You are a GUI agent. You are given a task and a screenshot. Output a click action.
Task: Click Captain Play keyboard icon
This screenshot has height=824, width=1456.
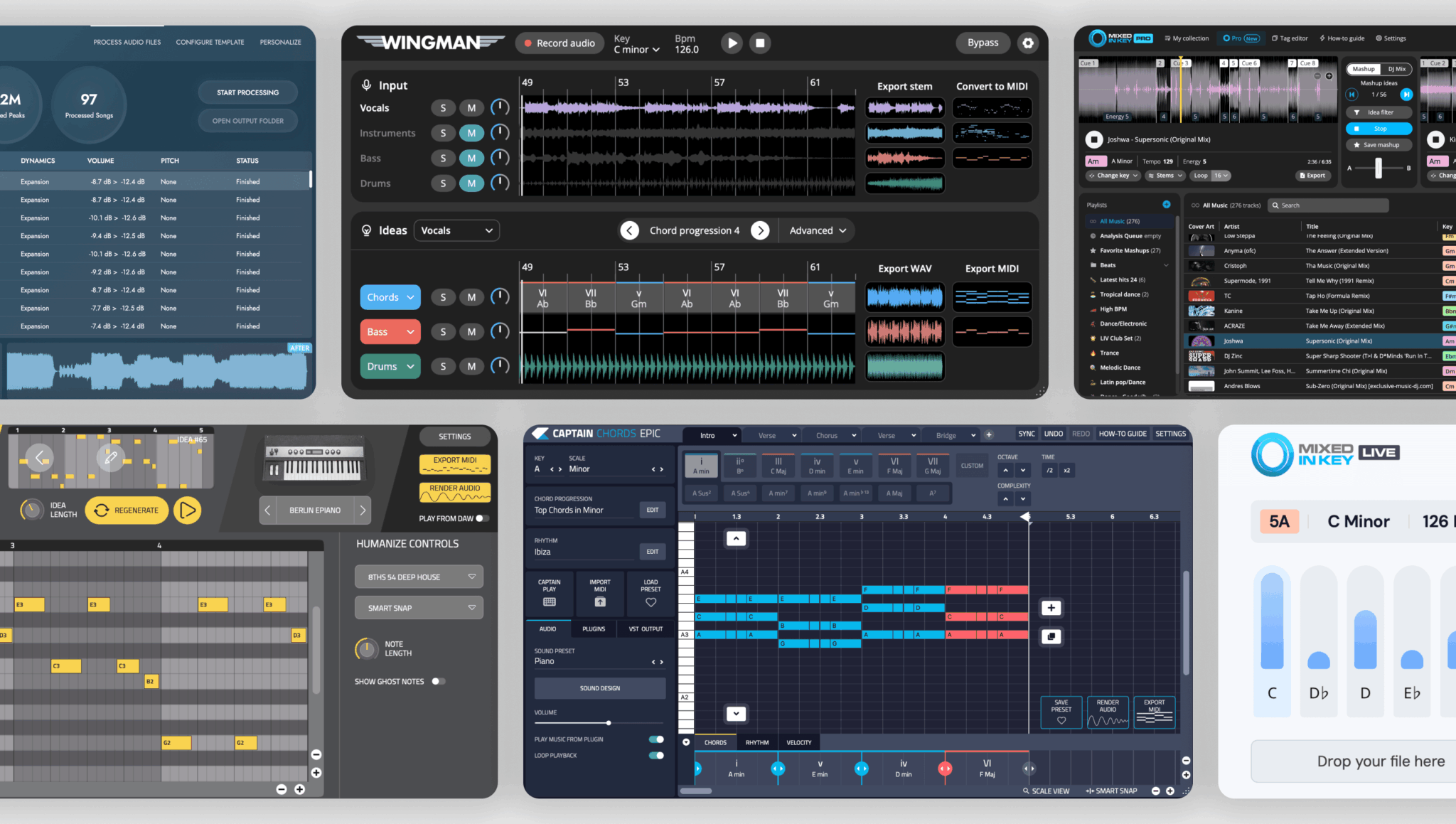(549, 601)
